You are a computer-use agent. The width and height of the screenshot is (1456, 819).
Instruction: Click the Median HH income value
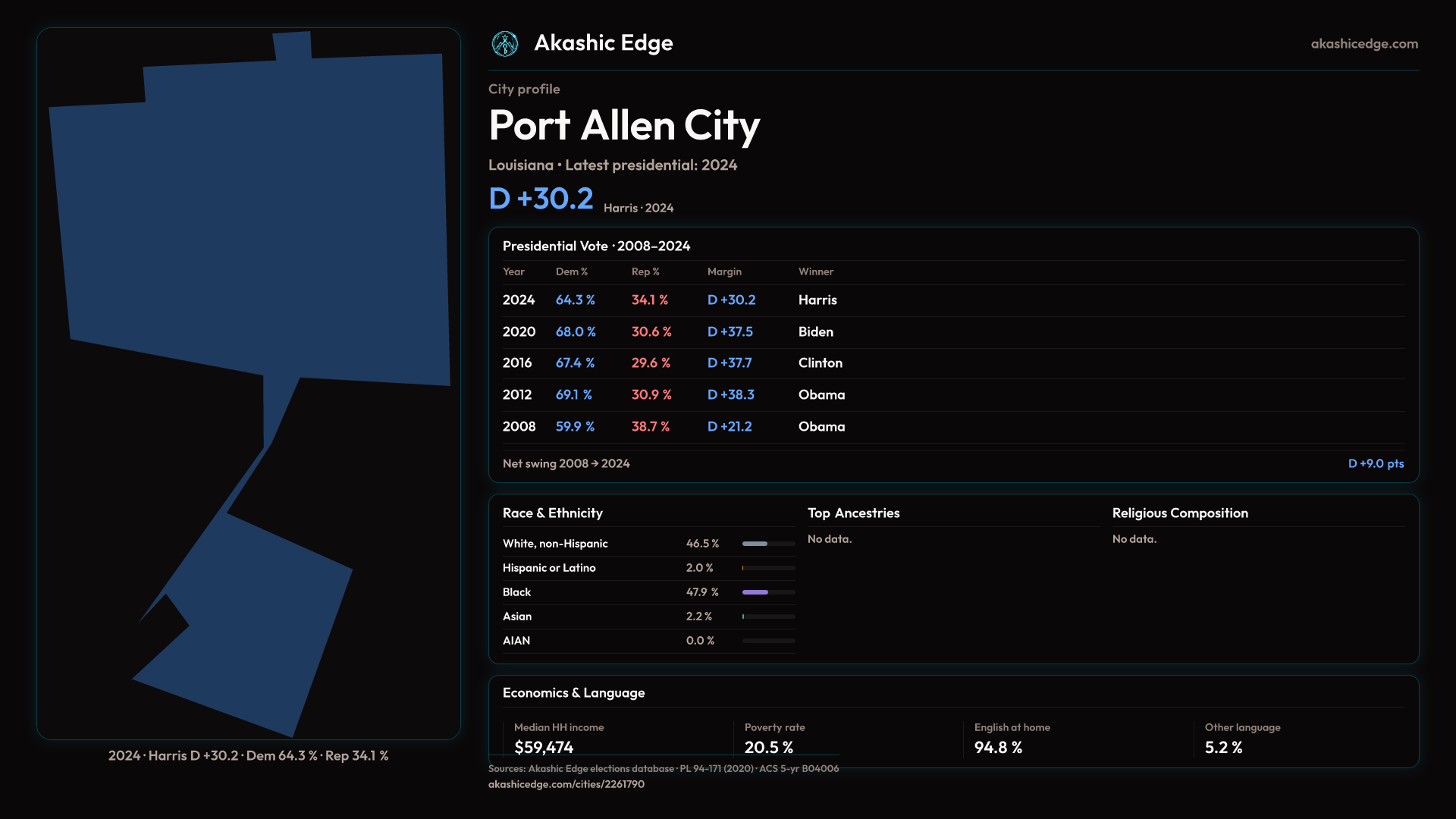coord(543,748)
